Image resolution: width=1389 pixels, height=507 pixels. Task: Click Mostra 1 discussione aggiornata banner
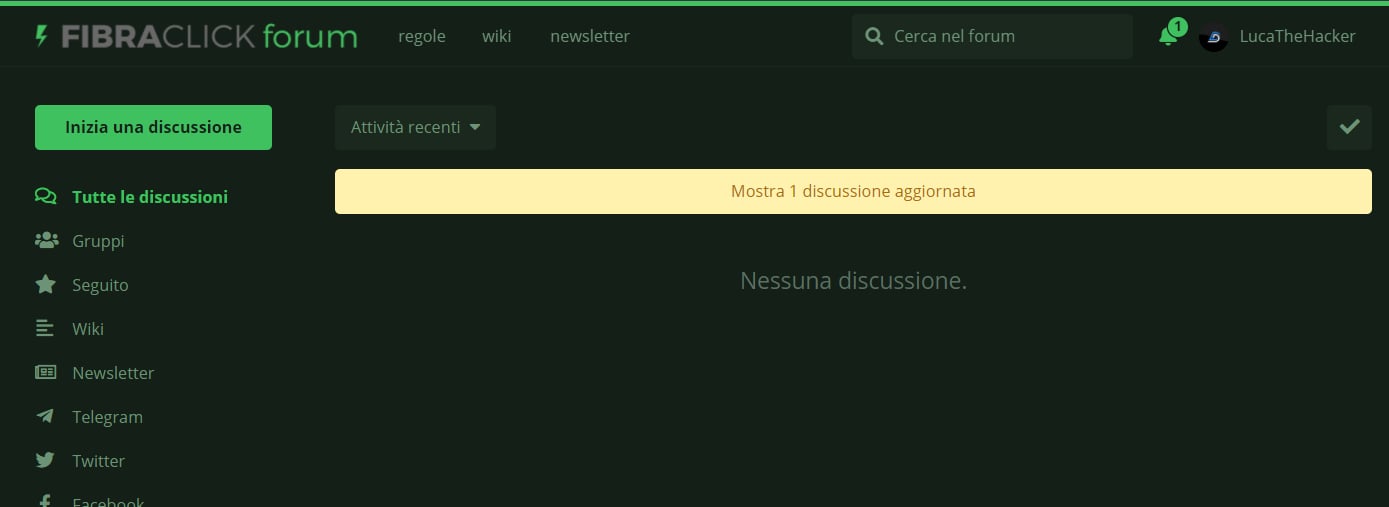point(853,191)
